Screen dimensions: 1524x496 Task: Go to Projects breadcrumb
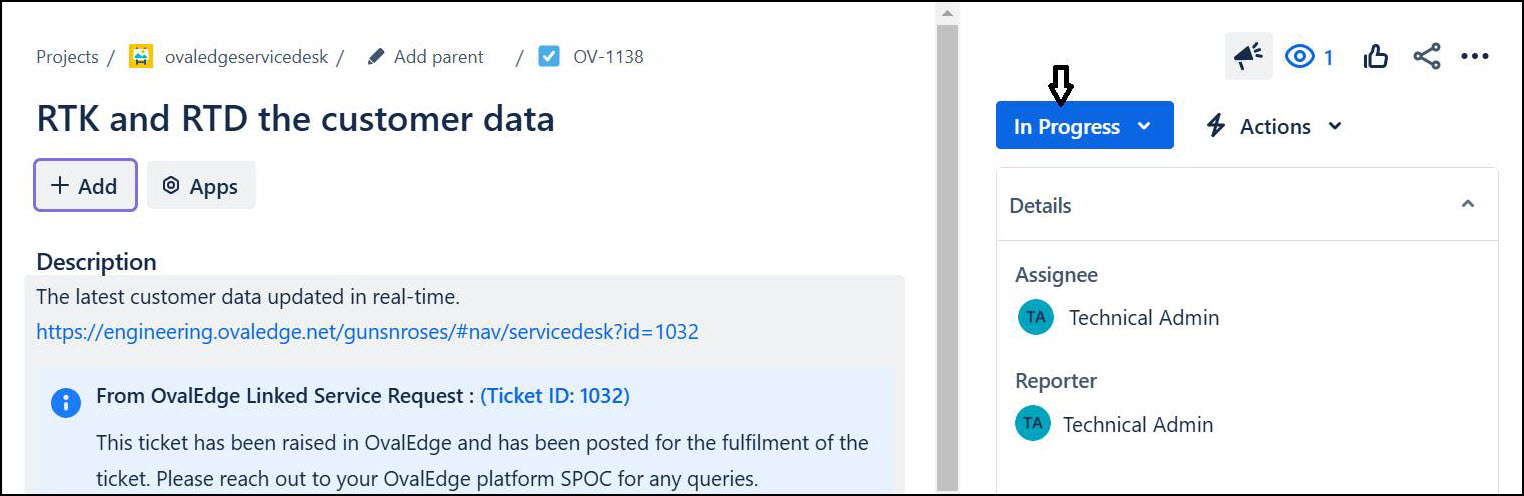tap(67, 57)
